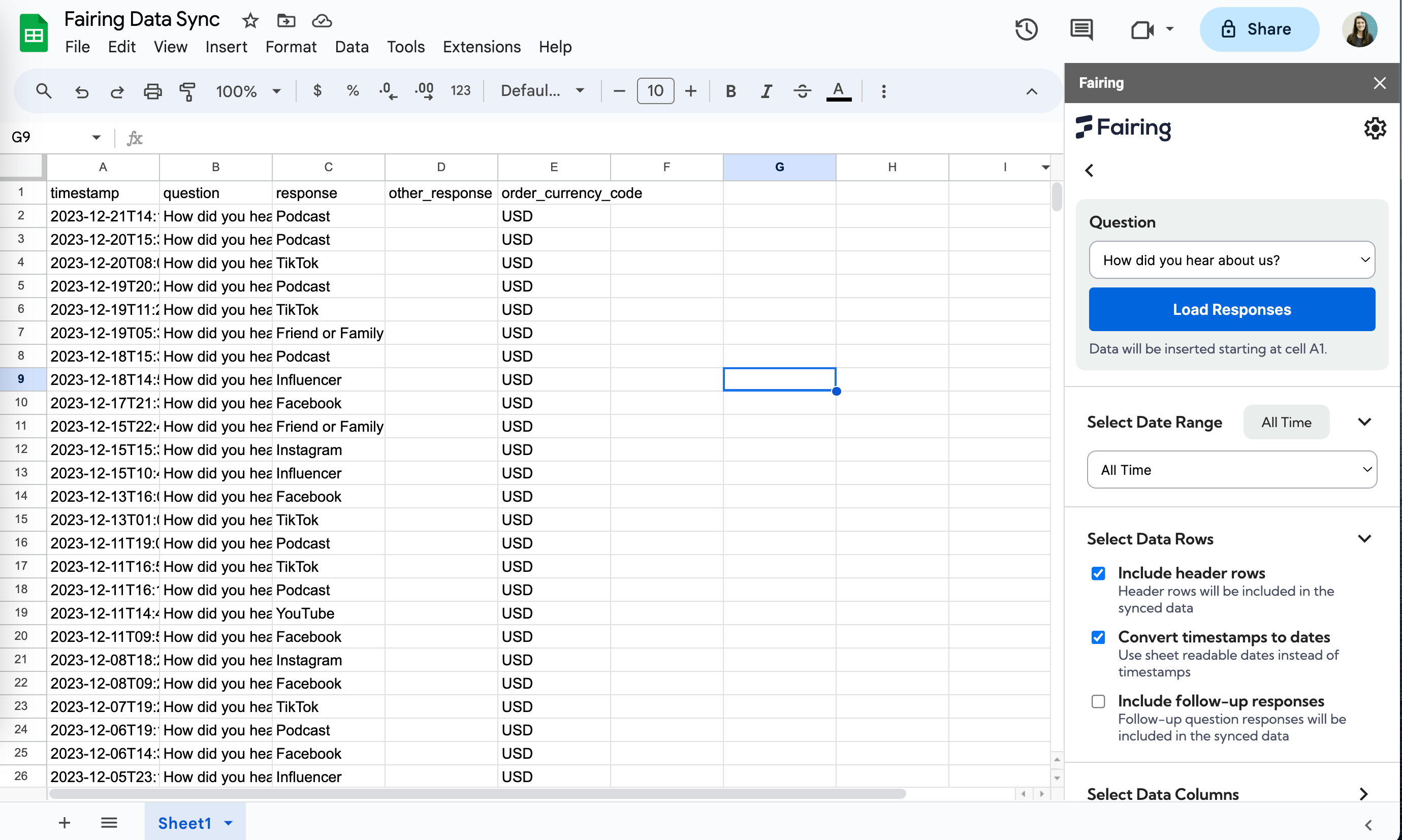The height and width of the screenshot is (840, 1402).
Task: Open the question selector dropdown
Action: (1232, 260)
